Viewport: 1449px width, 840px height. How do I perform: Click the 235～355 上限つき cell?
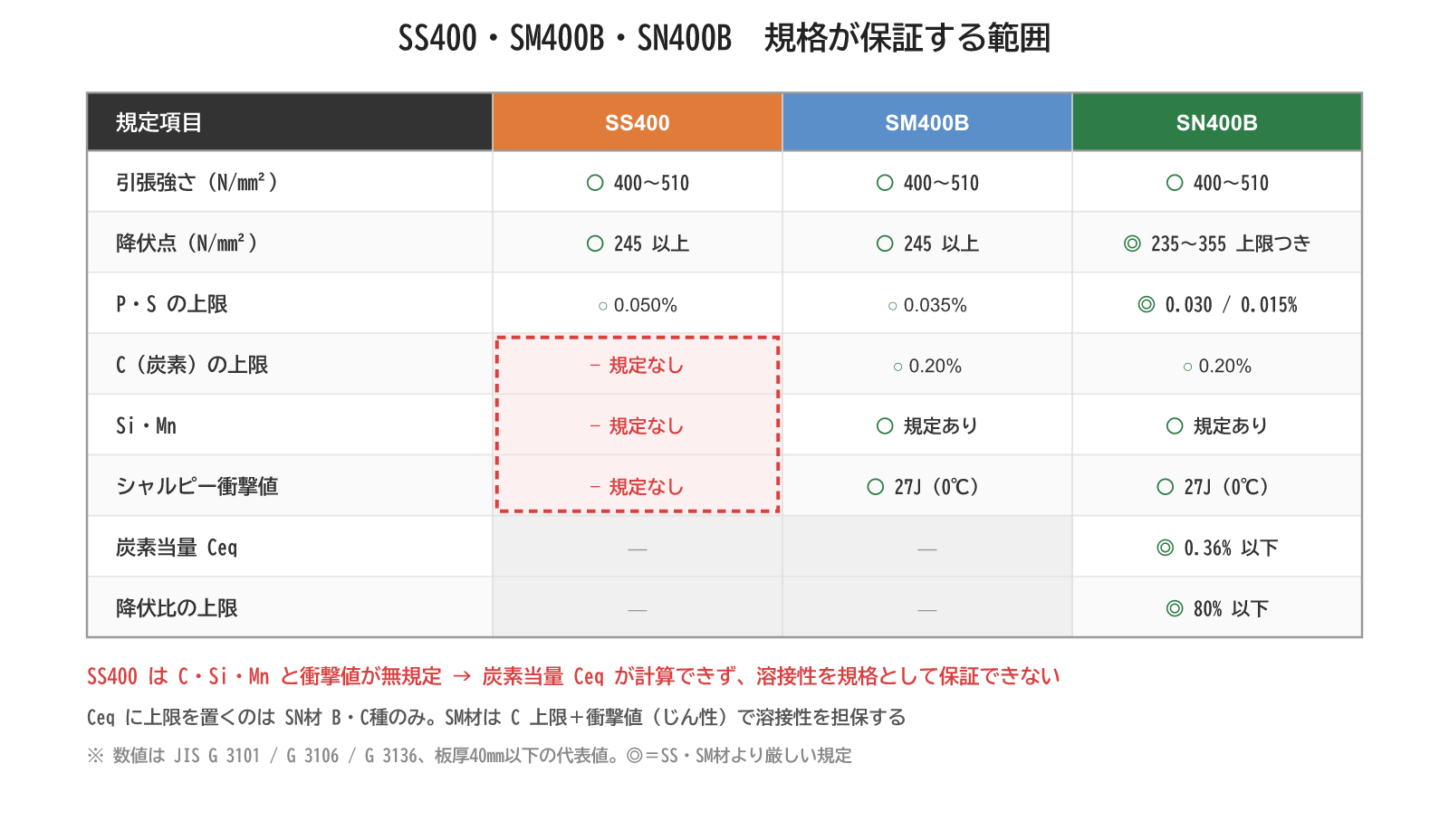pyautogui.click(x=1217, y=243)
